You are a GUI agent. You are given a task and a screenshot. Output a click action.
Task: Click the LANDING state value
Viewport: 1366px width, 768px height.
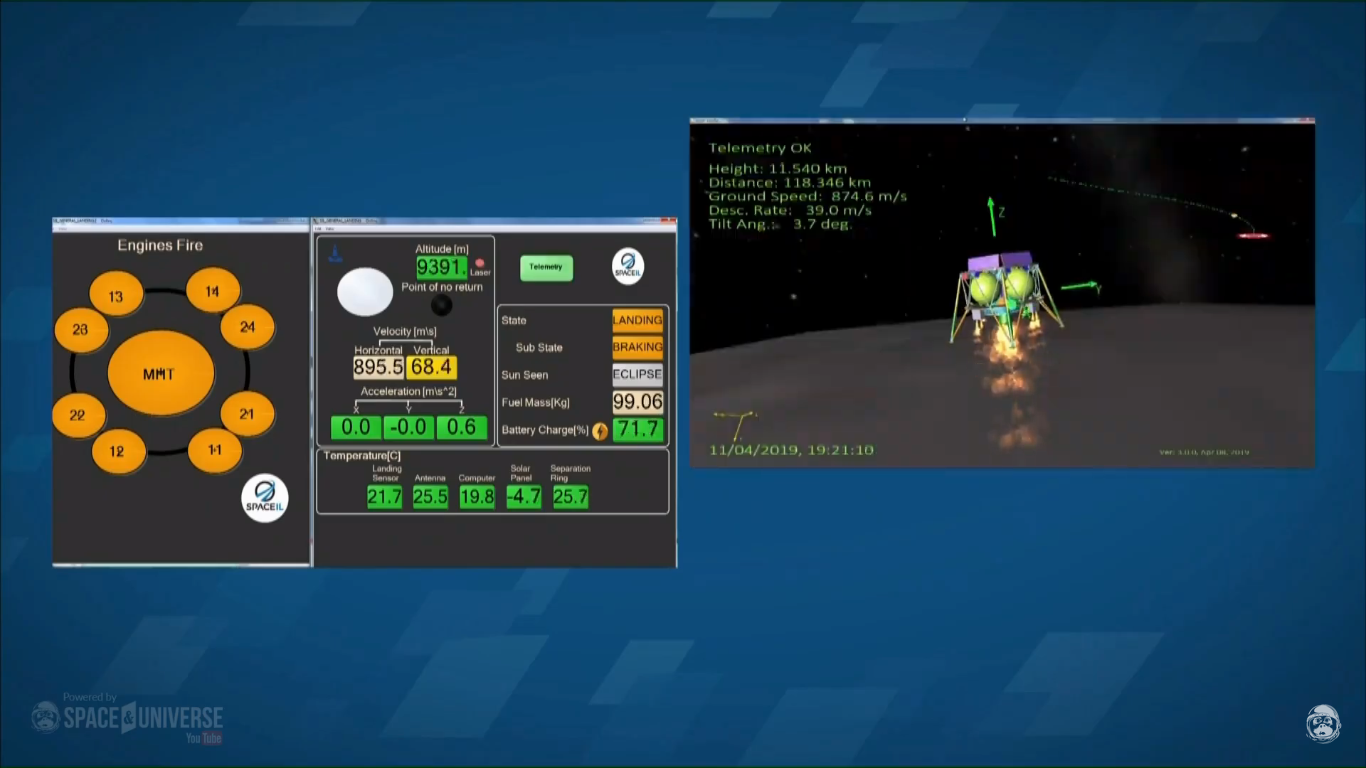[638, 320]
